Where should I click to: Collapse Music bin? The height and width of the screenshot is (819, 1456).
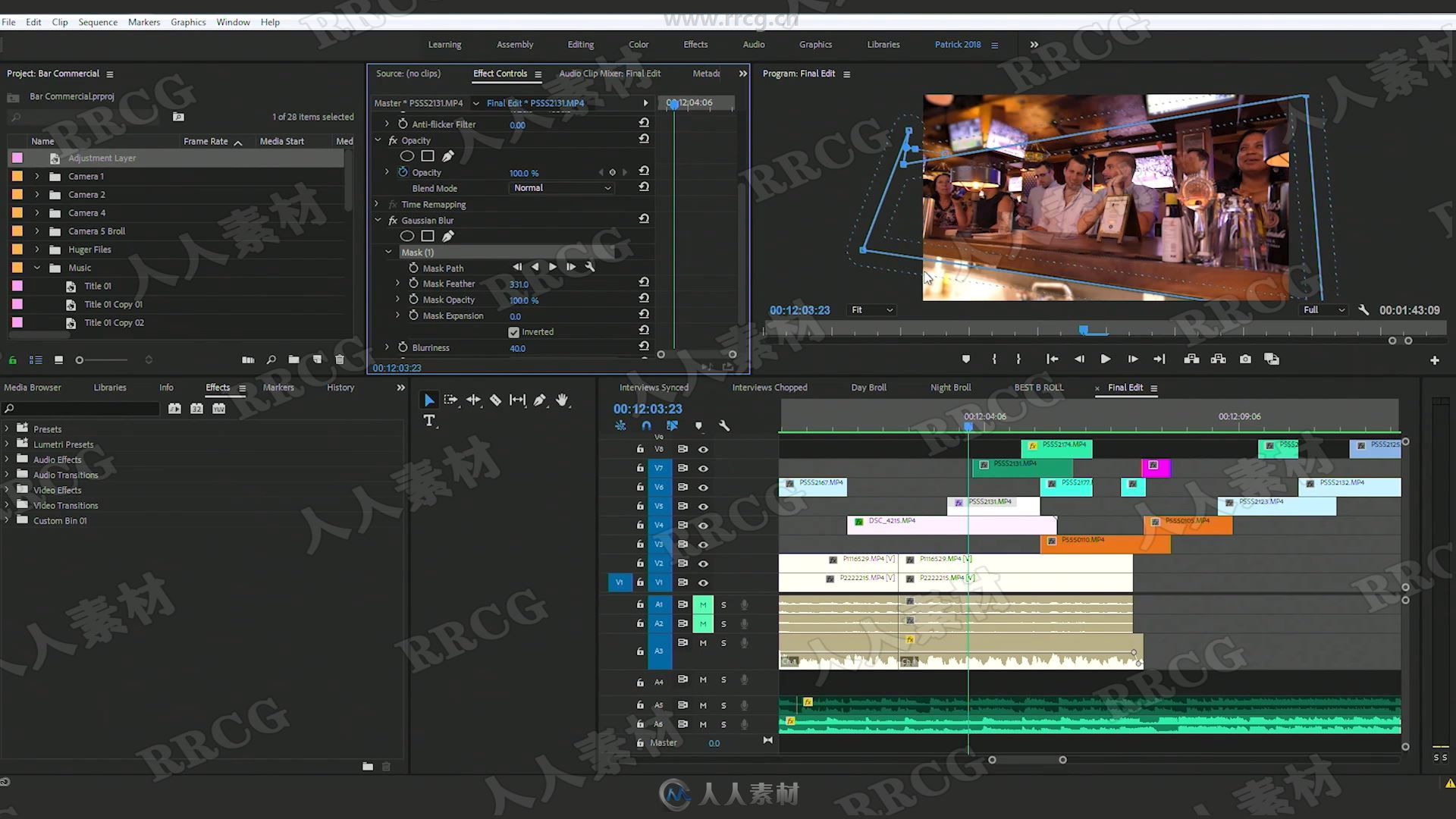[36, 268]
